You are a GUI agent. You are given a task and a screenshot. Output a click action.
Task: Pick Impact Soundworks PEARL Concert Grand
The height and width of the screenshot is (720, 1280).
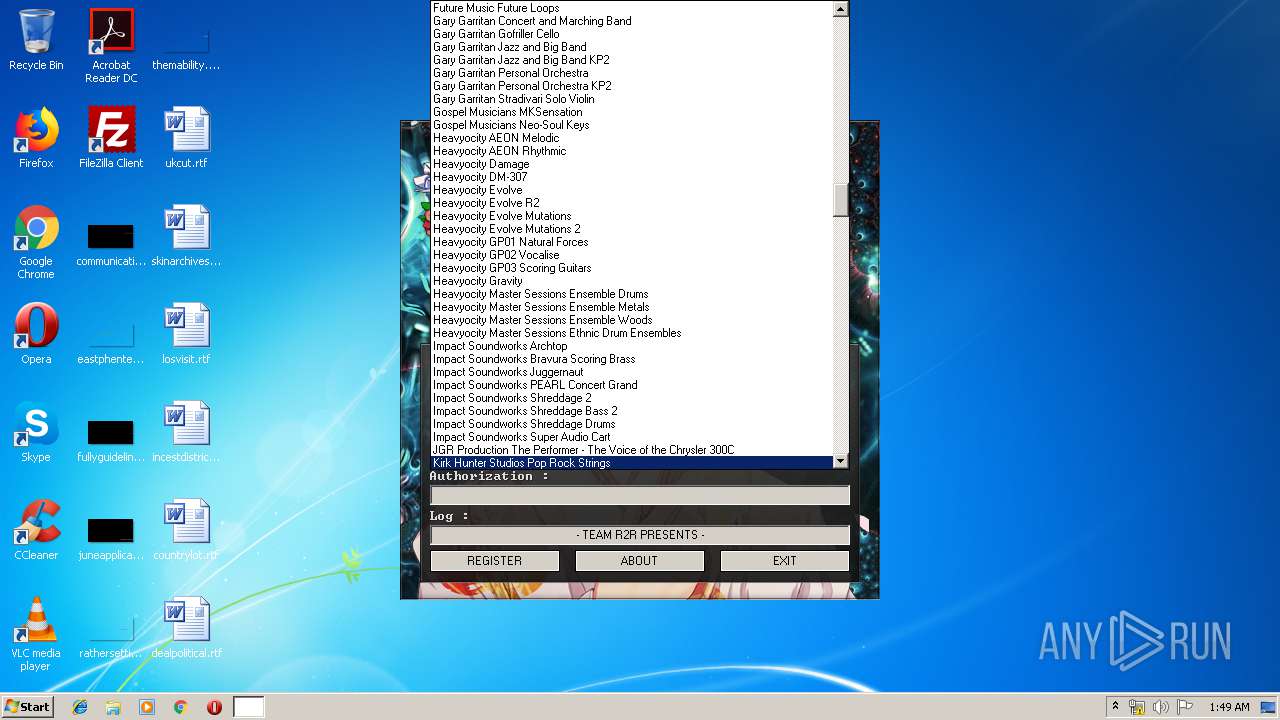(x=632, y=385)
